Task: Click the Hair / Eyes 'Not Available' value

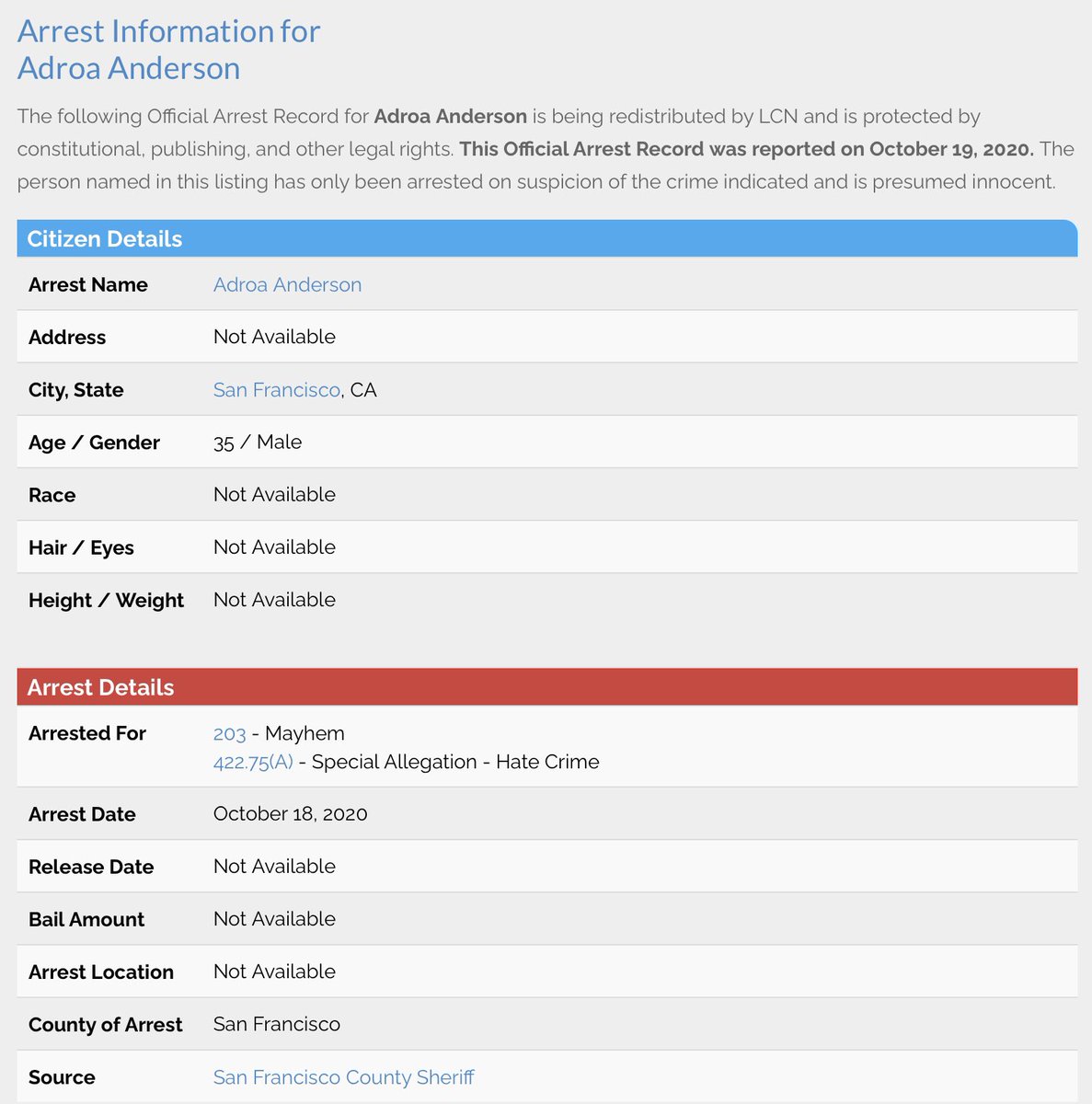Action: coord(274,547)
